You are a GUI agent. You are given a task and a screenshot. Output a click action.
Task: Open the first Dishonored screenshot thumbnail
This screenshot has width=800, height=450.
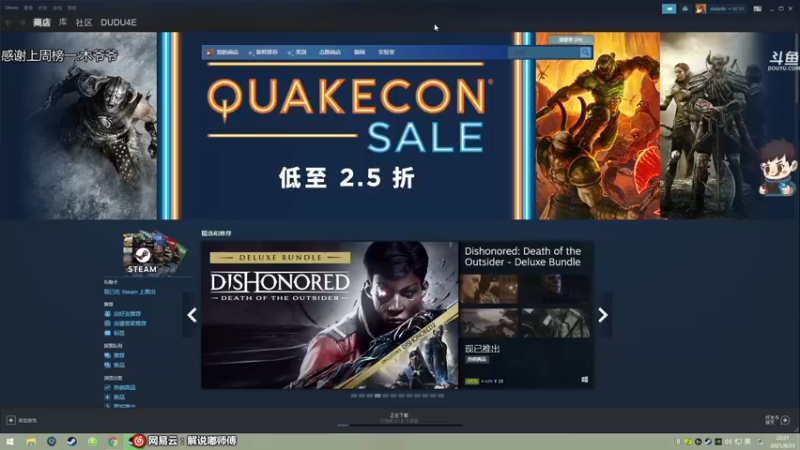489,289
